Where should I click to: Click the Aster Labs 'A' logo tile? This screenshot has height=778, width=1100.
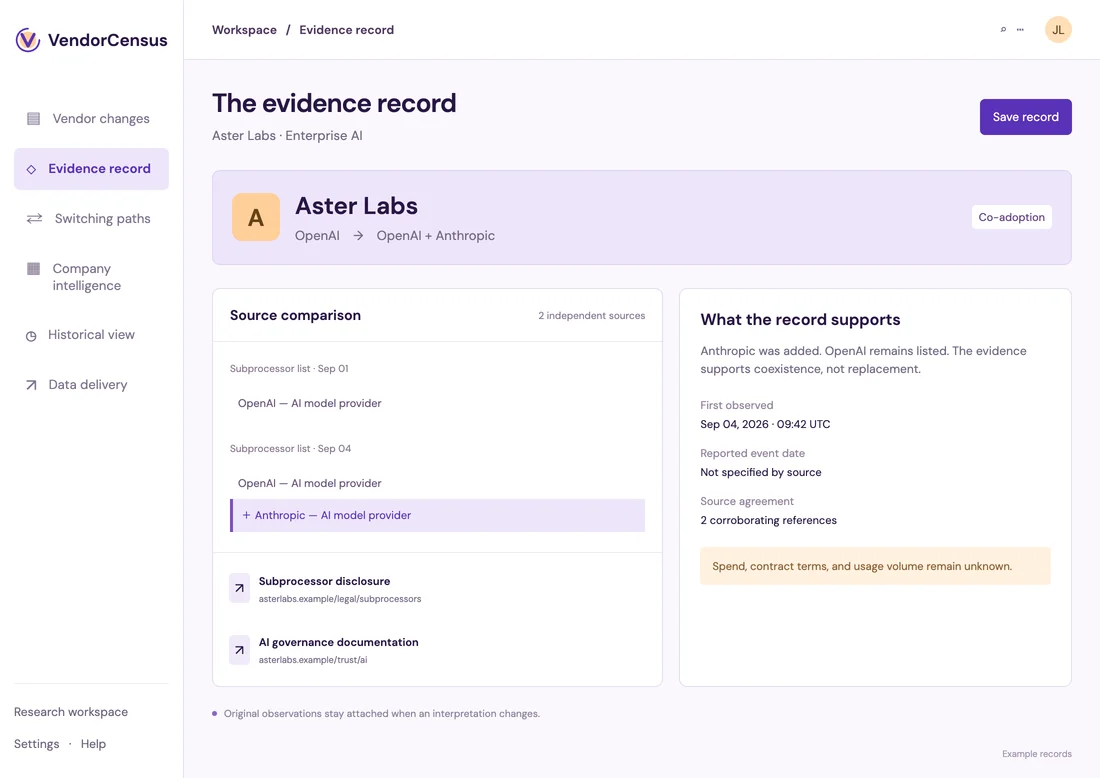256,217
